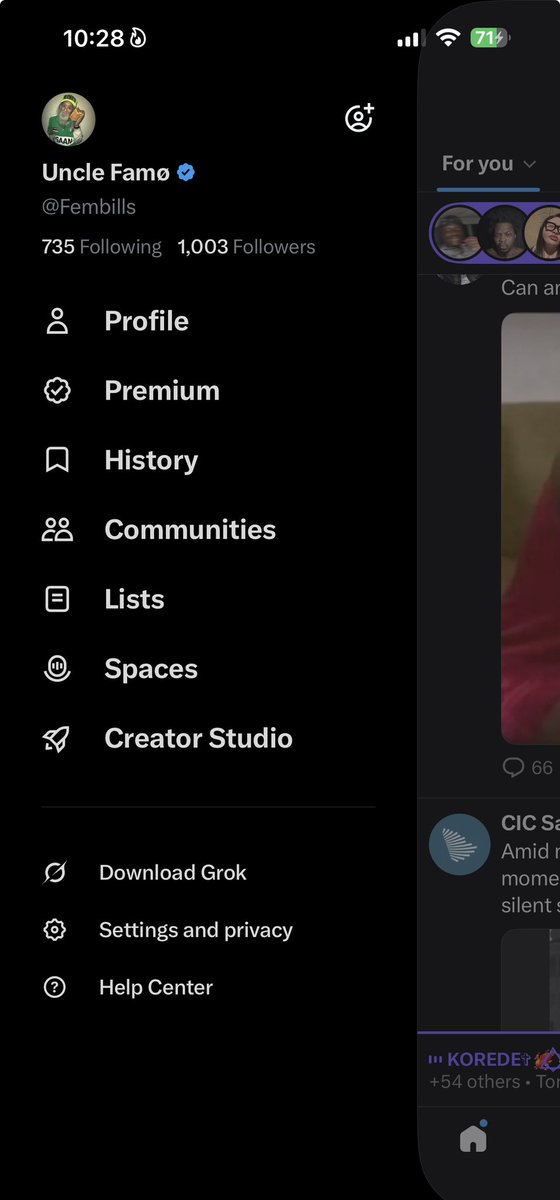Open the Profile menu item
Screen dimensions: 560x1200
point(146,321)
